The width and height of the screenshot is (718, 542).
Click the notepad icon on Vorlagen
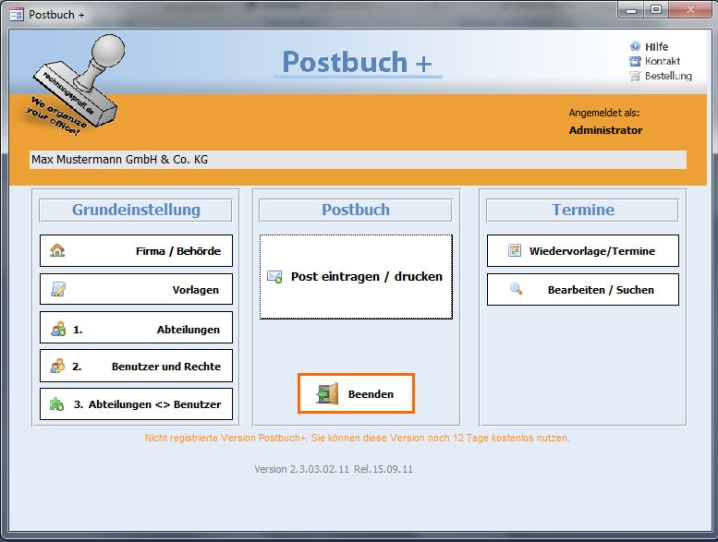58,290
